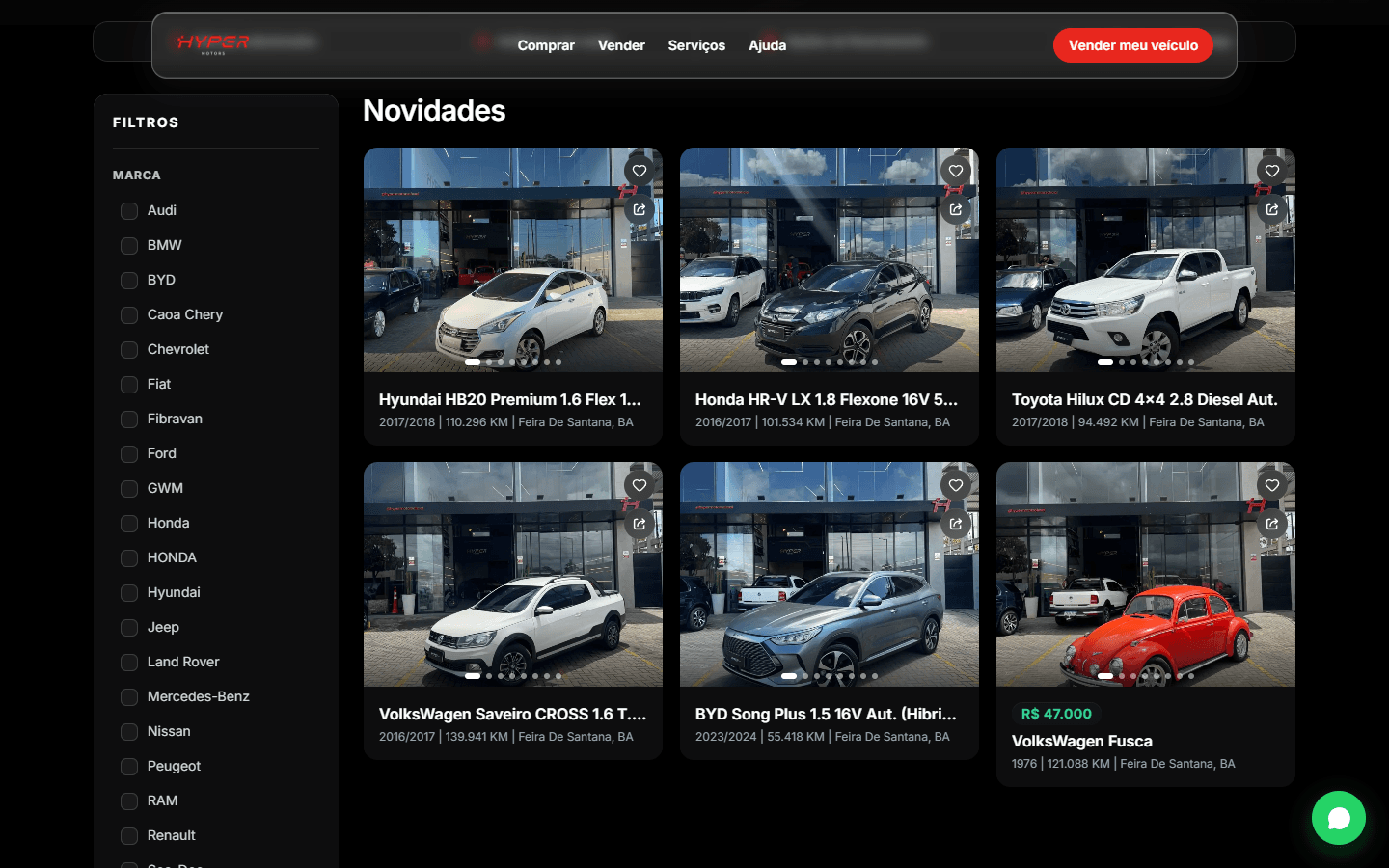Open Toyota Hilux CD 4x4 2.8 Diesel title
Image resolution: width=1389 pixels, height=868 pixels.
pyautogui.click(x=1145, y=399)
